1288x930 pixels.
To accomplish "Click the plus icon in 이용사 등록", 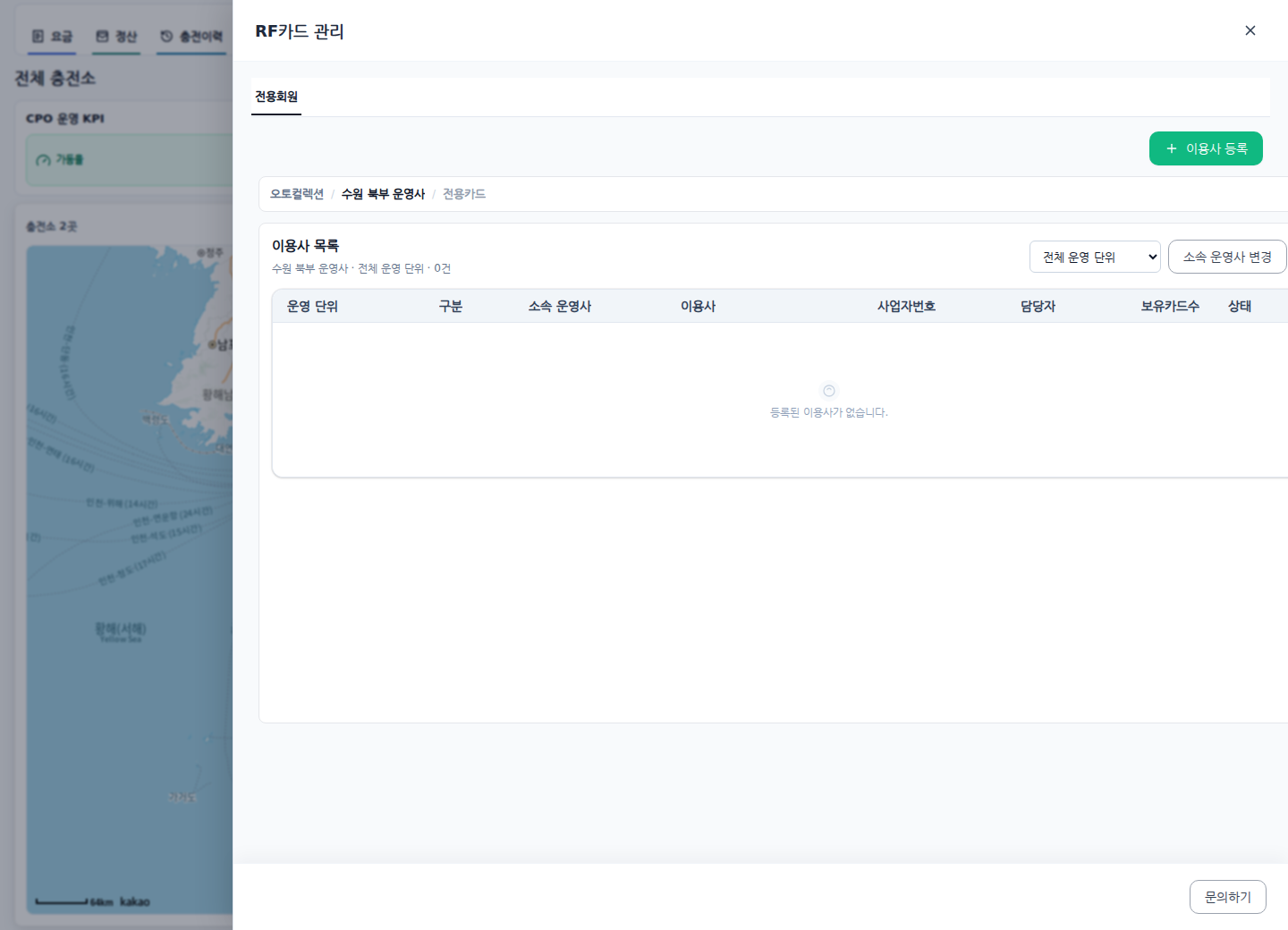I will 1171,148.
